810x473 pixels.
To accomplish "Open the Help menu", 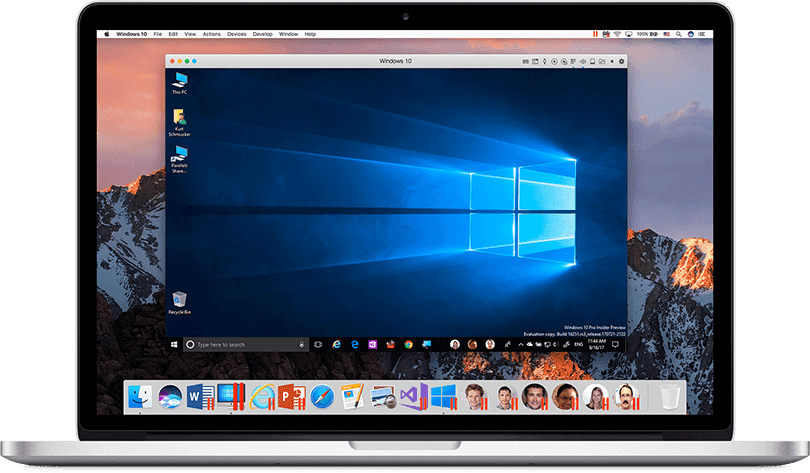I will (310, 34).
